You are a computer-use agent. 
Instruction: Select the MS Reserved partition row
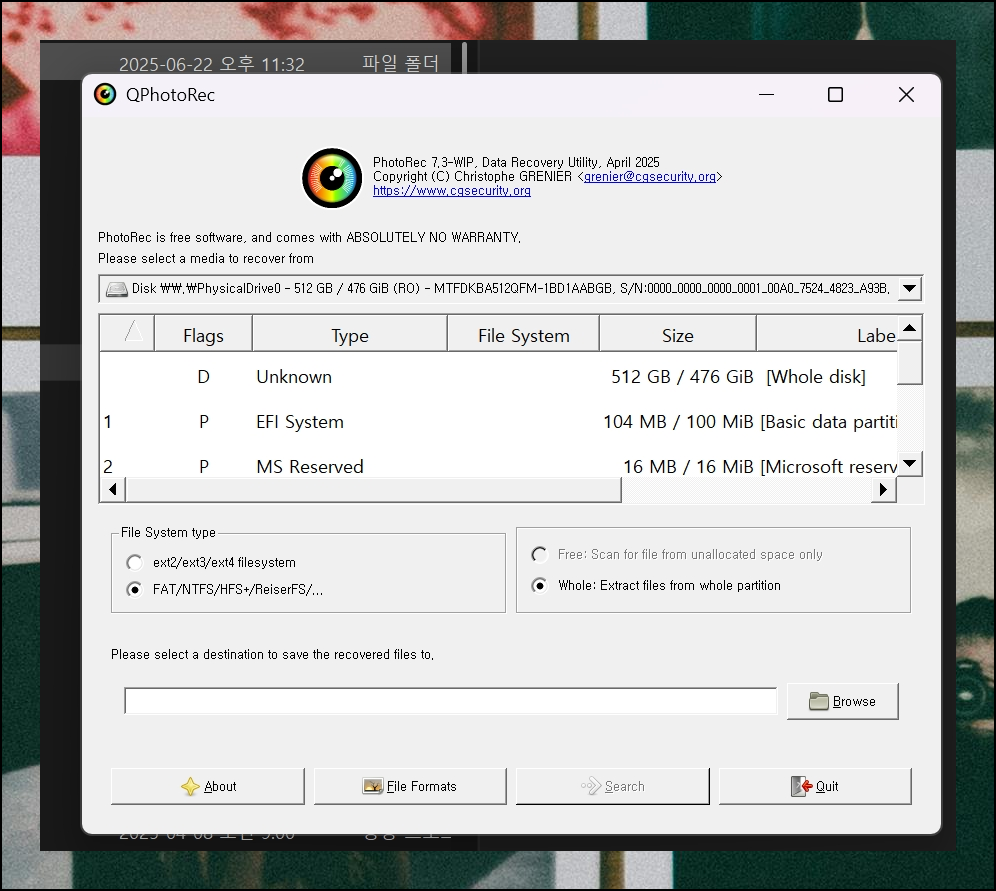[x=499, y=466]
